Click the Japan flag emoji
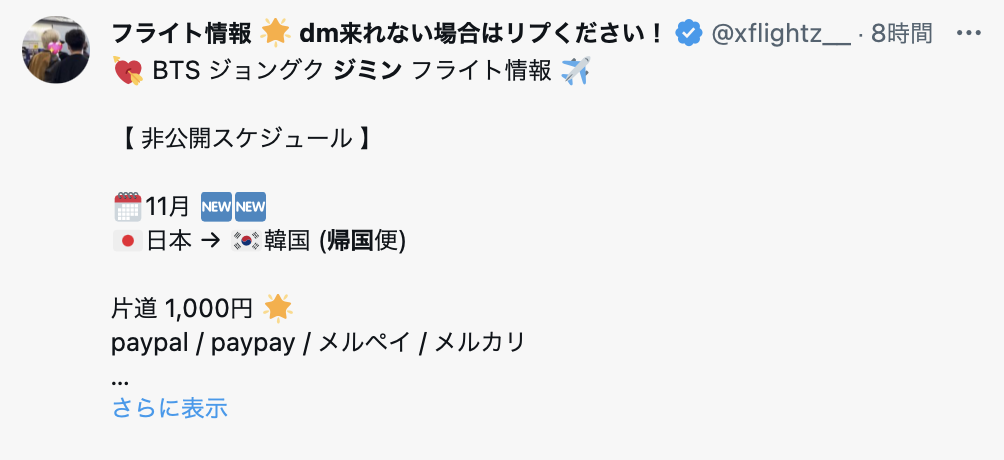This screenshot has height=460, width=1004. click(x=128, y=241)
